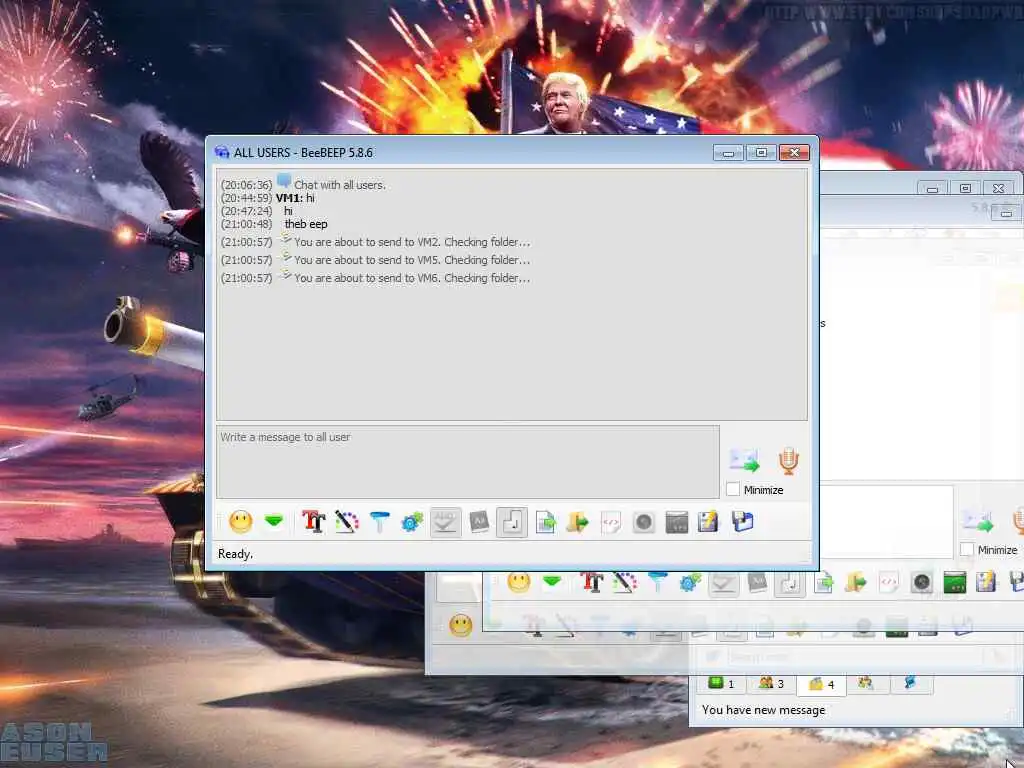
Task: Open emoticons picker in ALL USERS window
Action: pos(240,522)
